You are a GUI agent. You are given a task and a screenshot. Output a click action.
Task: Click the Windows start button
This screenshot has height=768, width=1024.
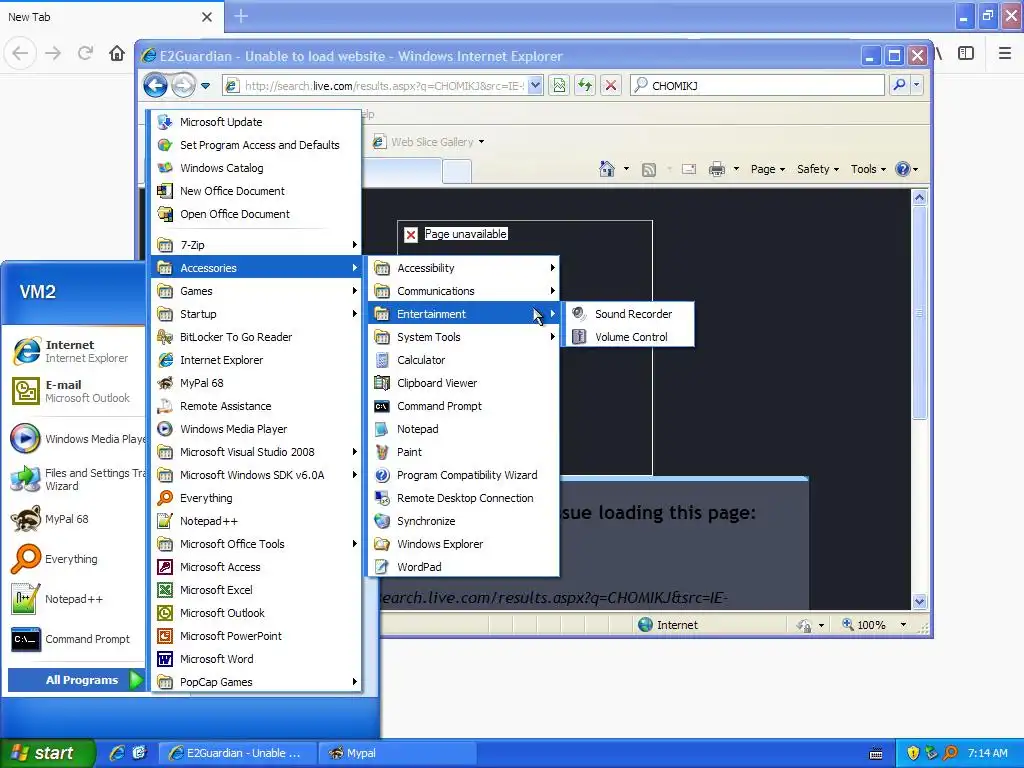pos(46,753)
